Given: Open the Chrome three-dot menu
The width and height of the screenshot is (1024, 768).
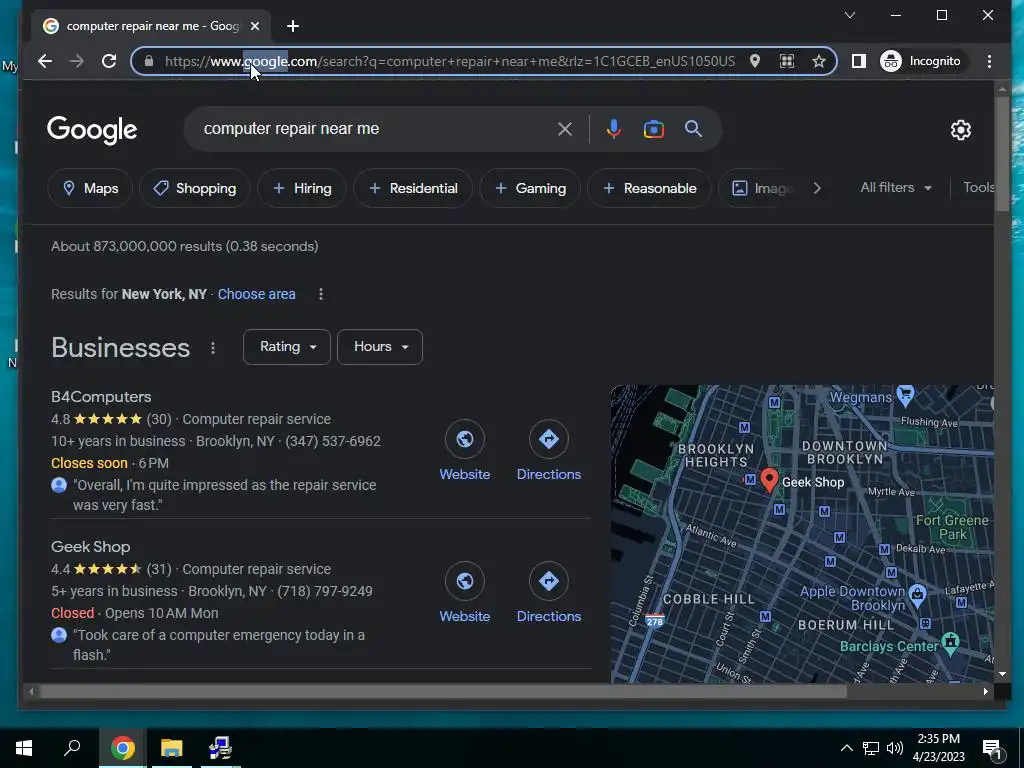Looking at the screenshot, I should (x=989, y=61).
